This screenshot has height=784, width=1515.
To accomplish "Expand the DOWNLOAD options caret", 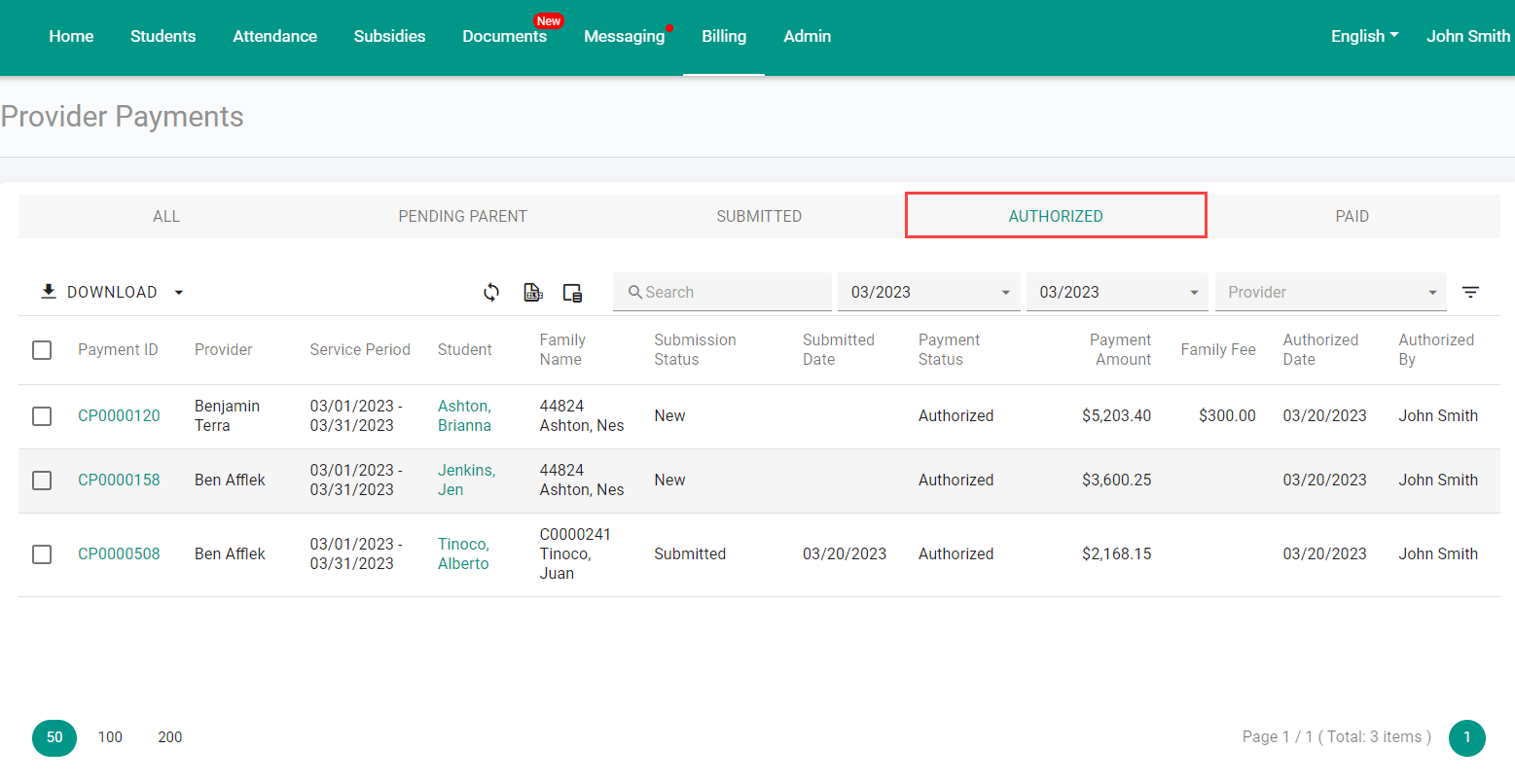I will [x=179, y=292].
